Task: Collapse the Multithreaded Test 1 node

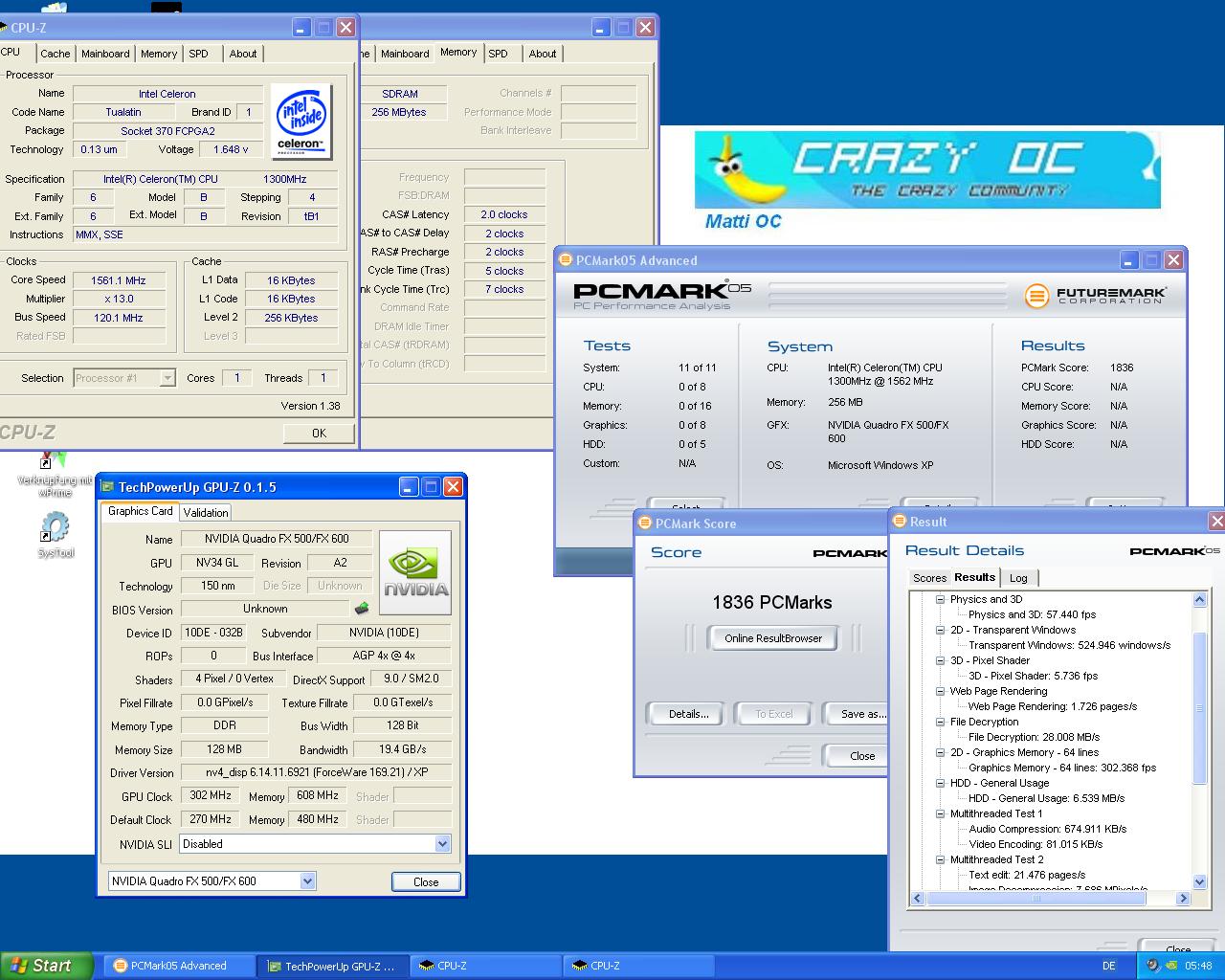Action: 941,813
